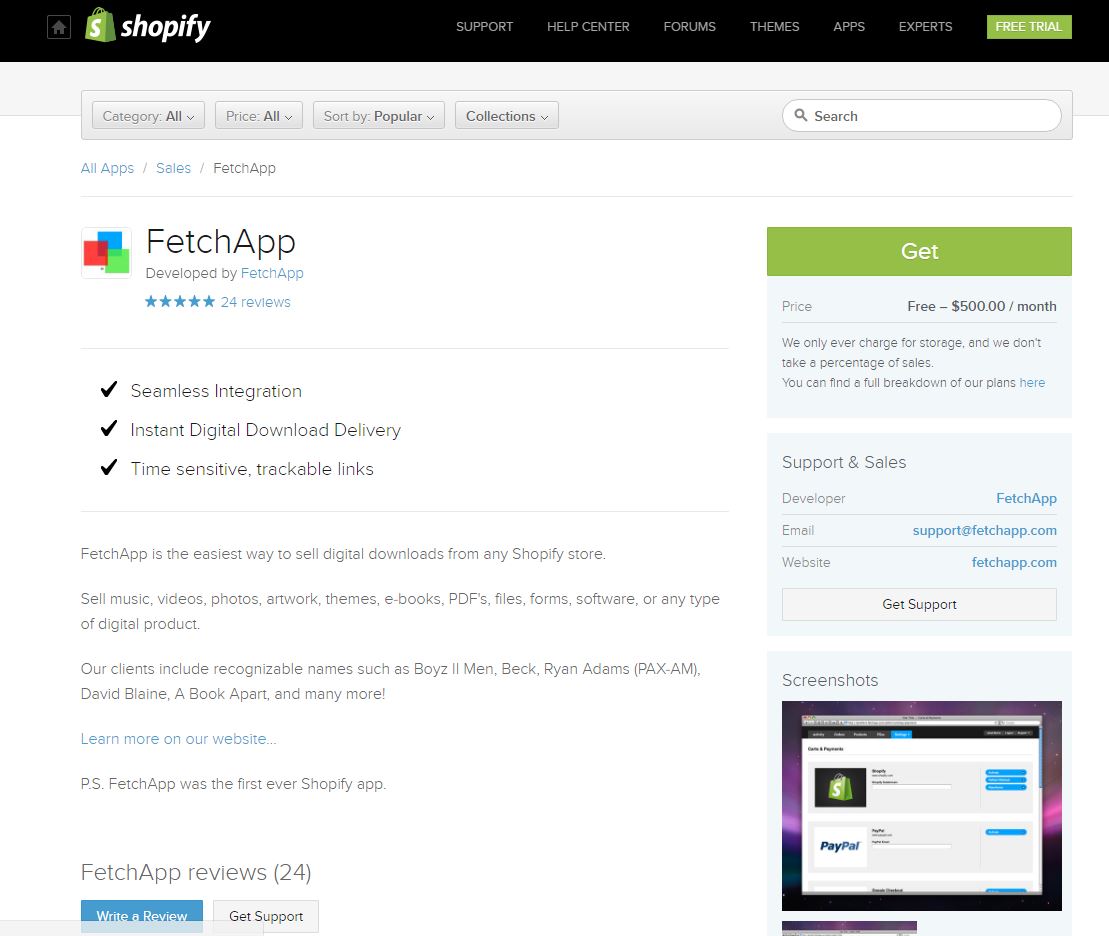Click the five-star rating icons
Viewport: 1109px width, 936px height.
pos(180,302)
